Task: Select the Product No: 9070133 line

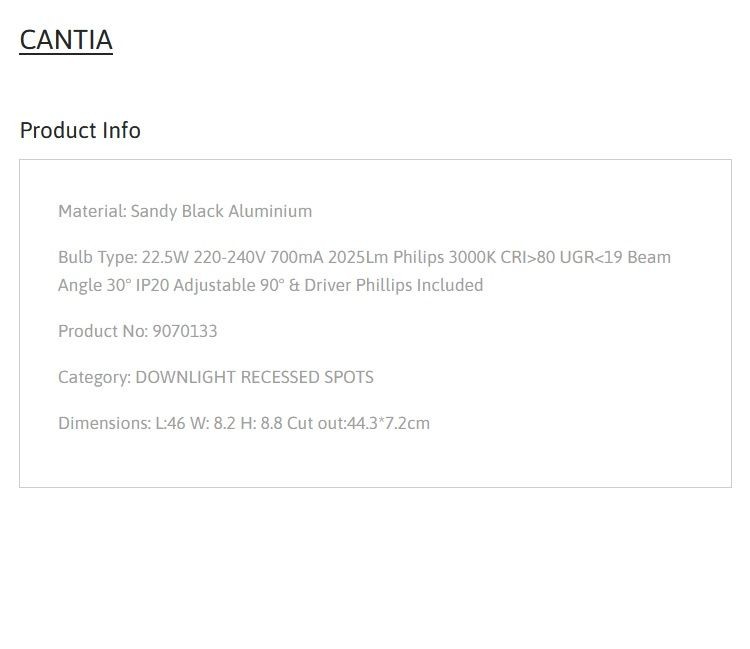Action: point(138,331)
